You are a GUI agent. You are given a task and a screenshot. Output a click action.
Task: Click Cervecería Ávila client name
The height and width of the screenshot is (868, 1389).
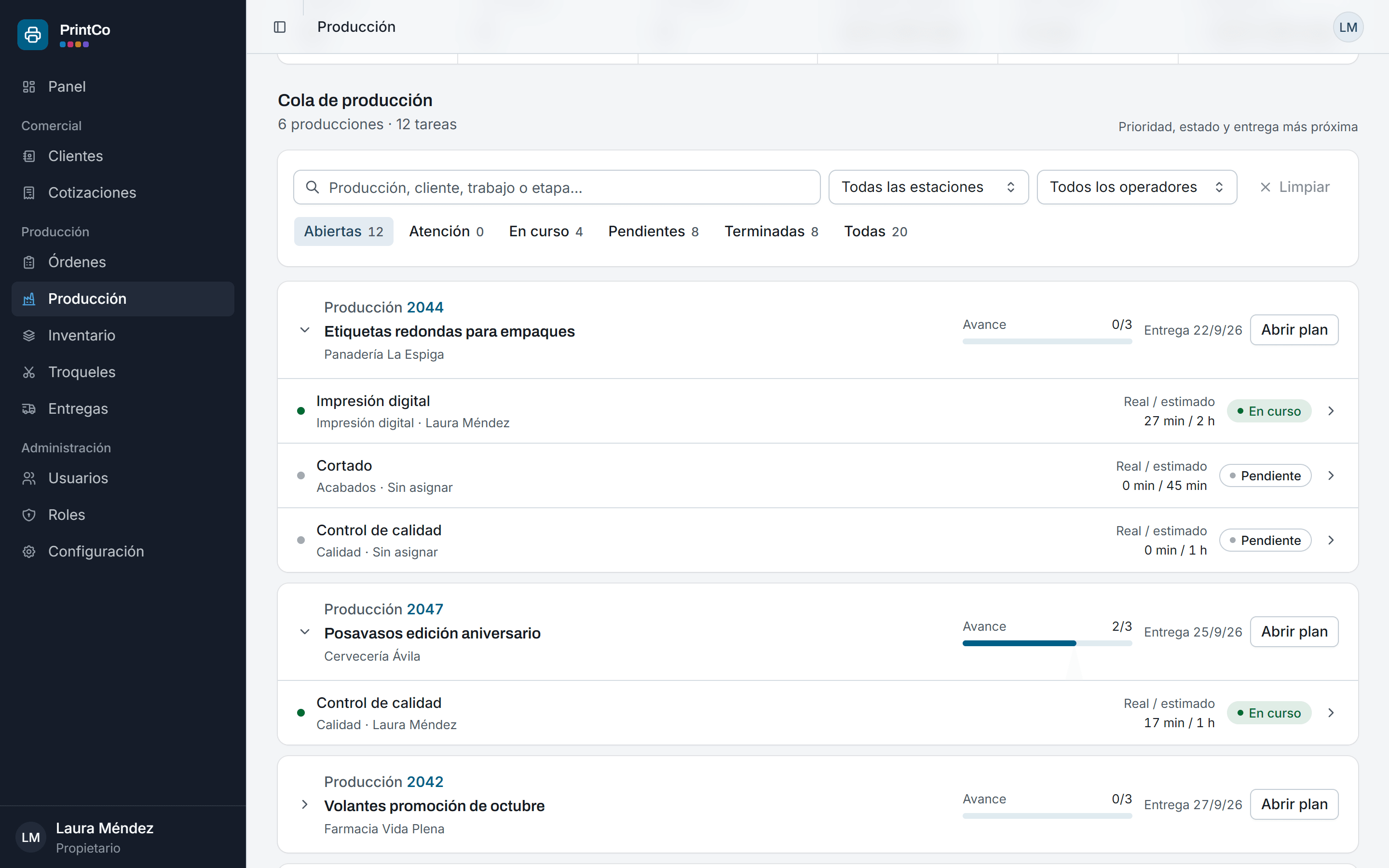pos(372,656)
